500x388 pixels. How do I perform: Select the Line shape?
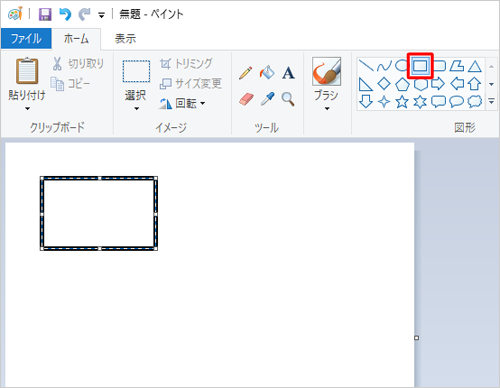click(366, 66)
